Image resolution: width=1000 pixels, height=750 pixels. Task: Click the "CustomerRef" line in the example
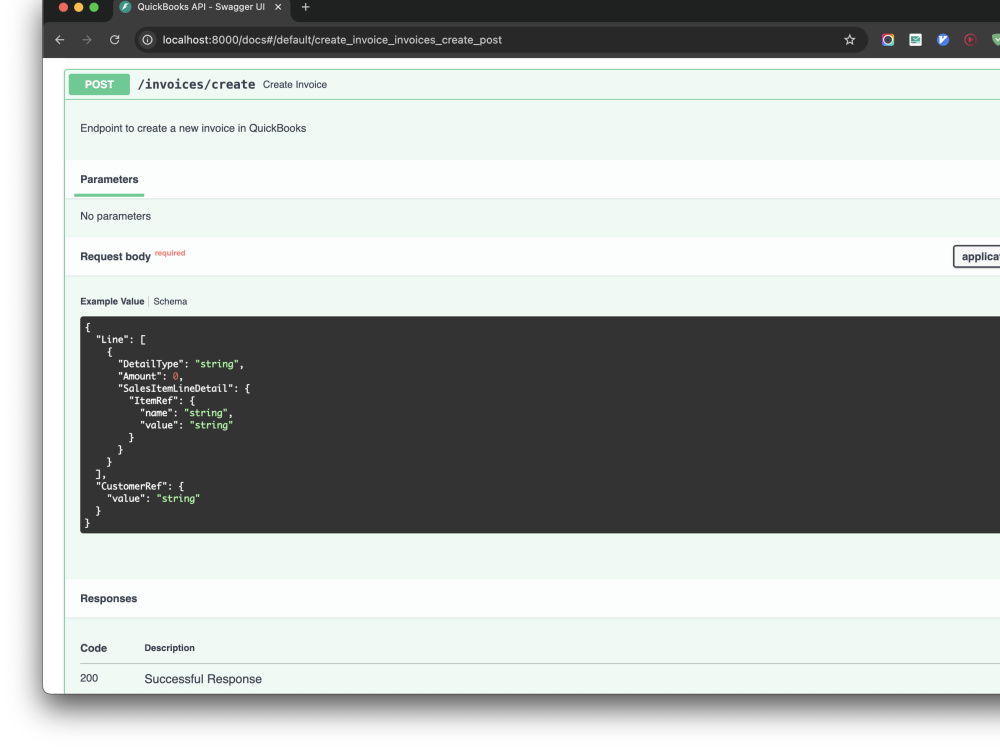(x=140, y=486)
